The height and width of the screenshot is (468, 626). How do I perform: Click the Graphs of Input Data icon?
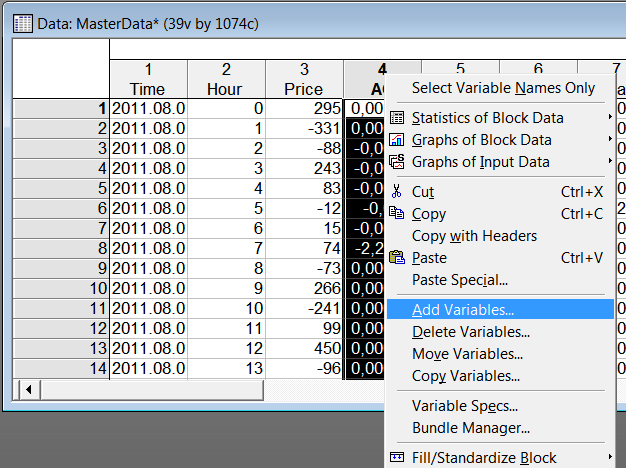coord(397,162)
